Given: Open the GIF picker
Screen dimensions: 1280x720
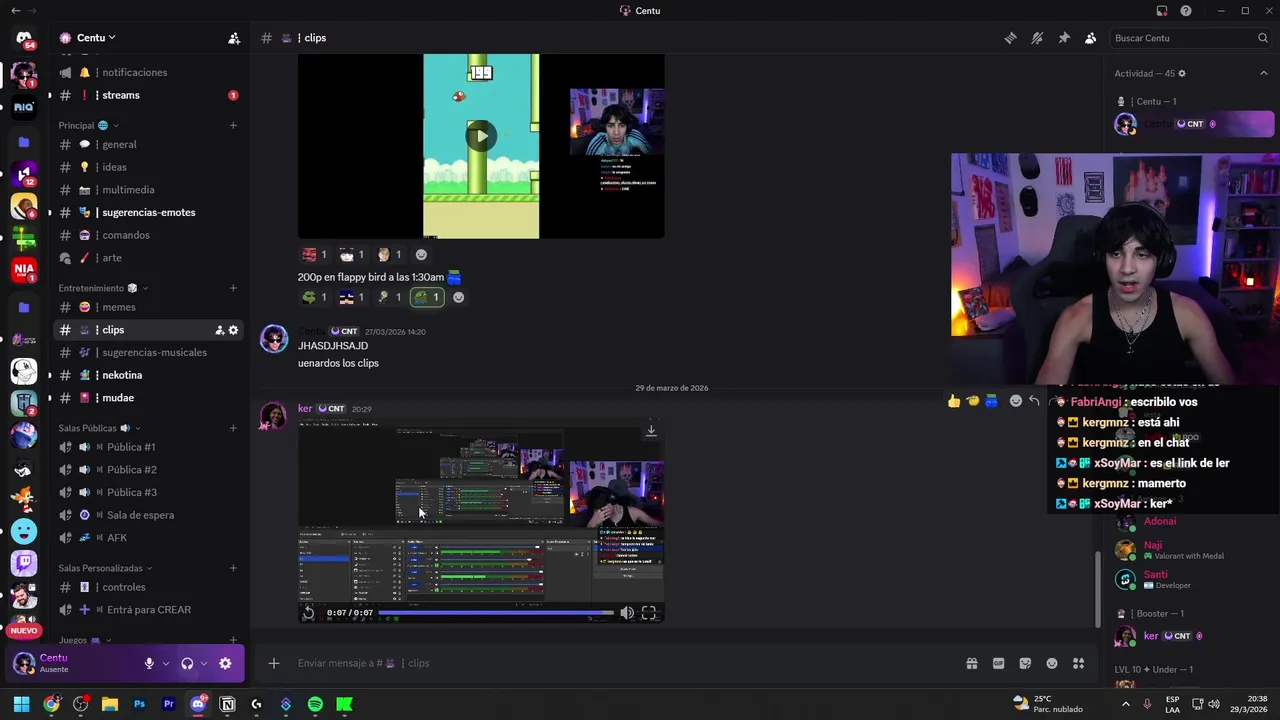Looking at the screenshot, I should click(x=998, y=663).
